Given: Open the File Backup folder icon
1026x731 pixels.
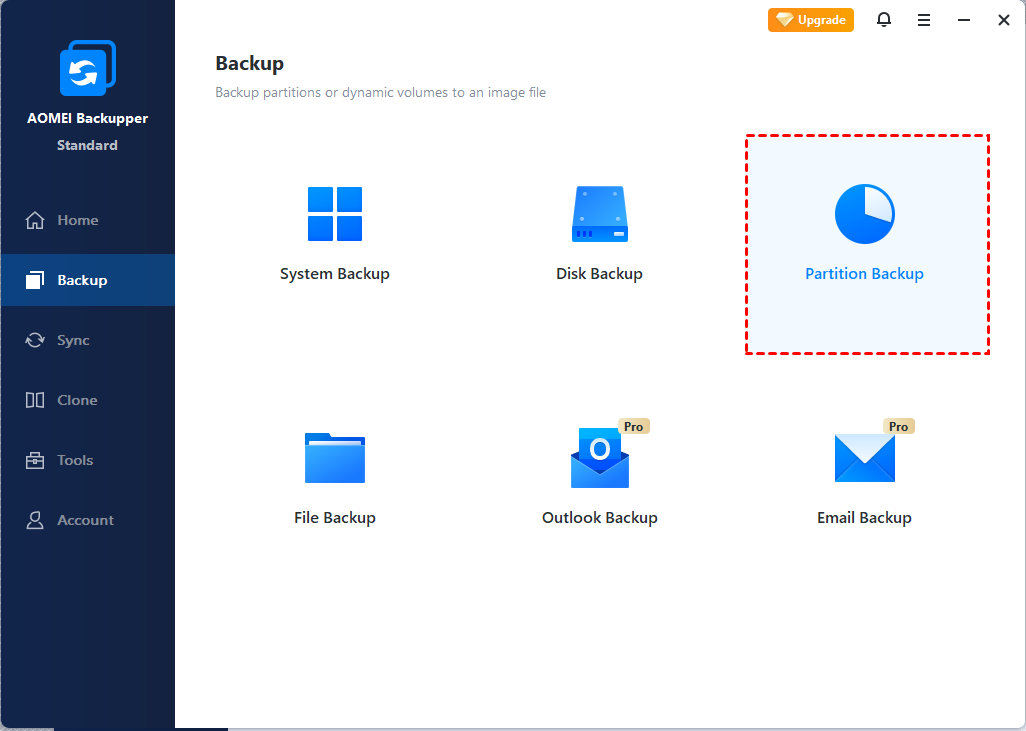Looking at the screenshot, I should tap(334, 457).
